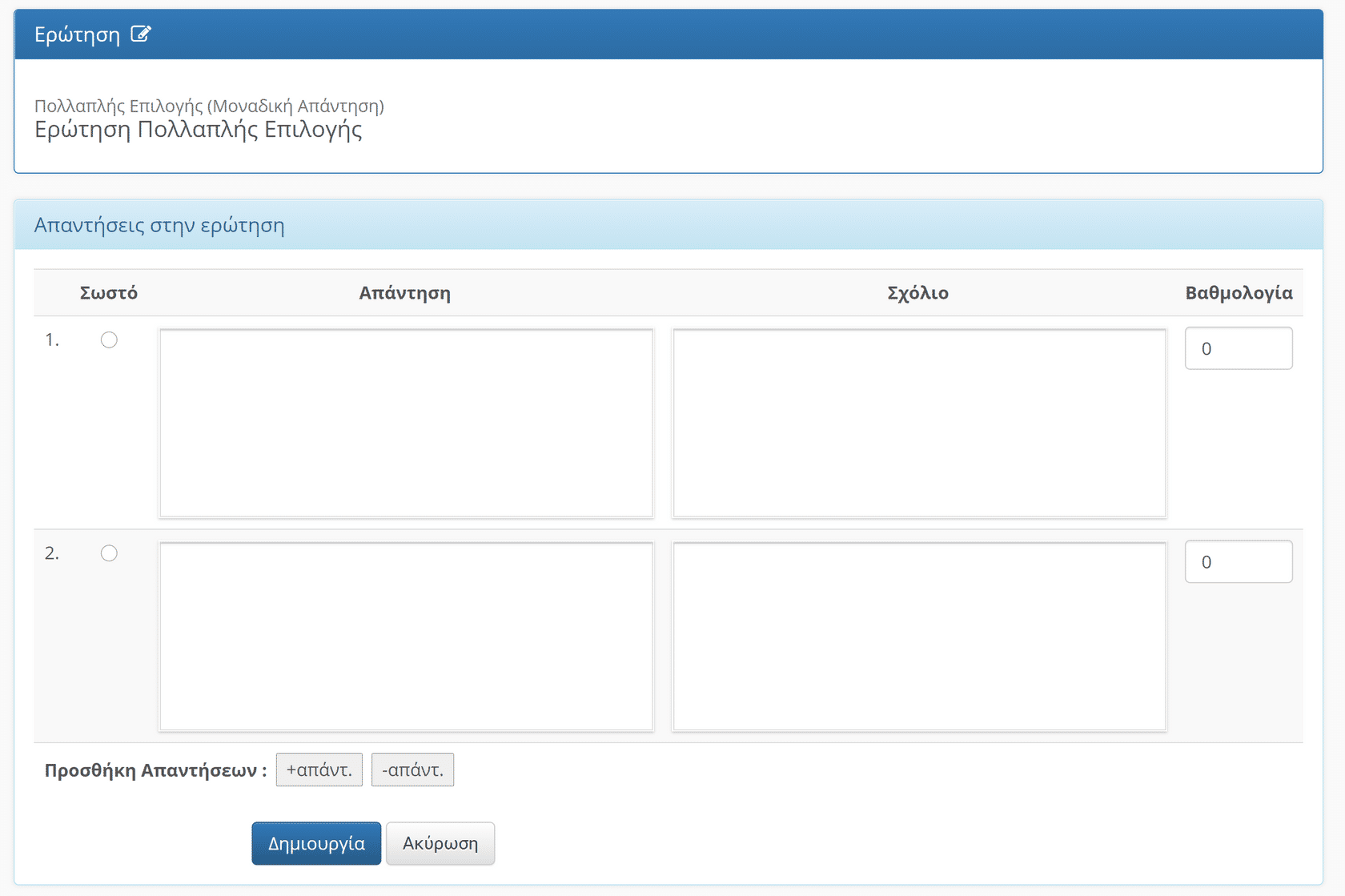
Task: Click the Απάντηση column header
Action: (404, 293)
